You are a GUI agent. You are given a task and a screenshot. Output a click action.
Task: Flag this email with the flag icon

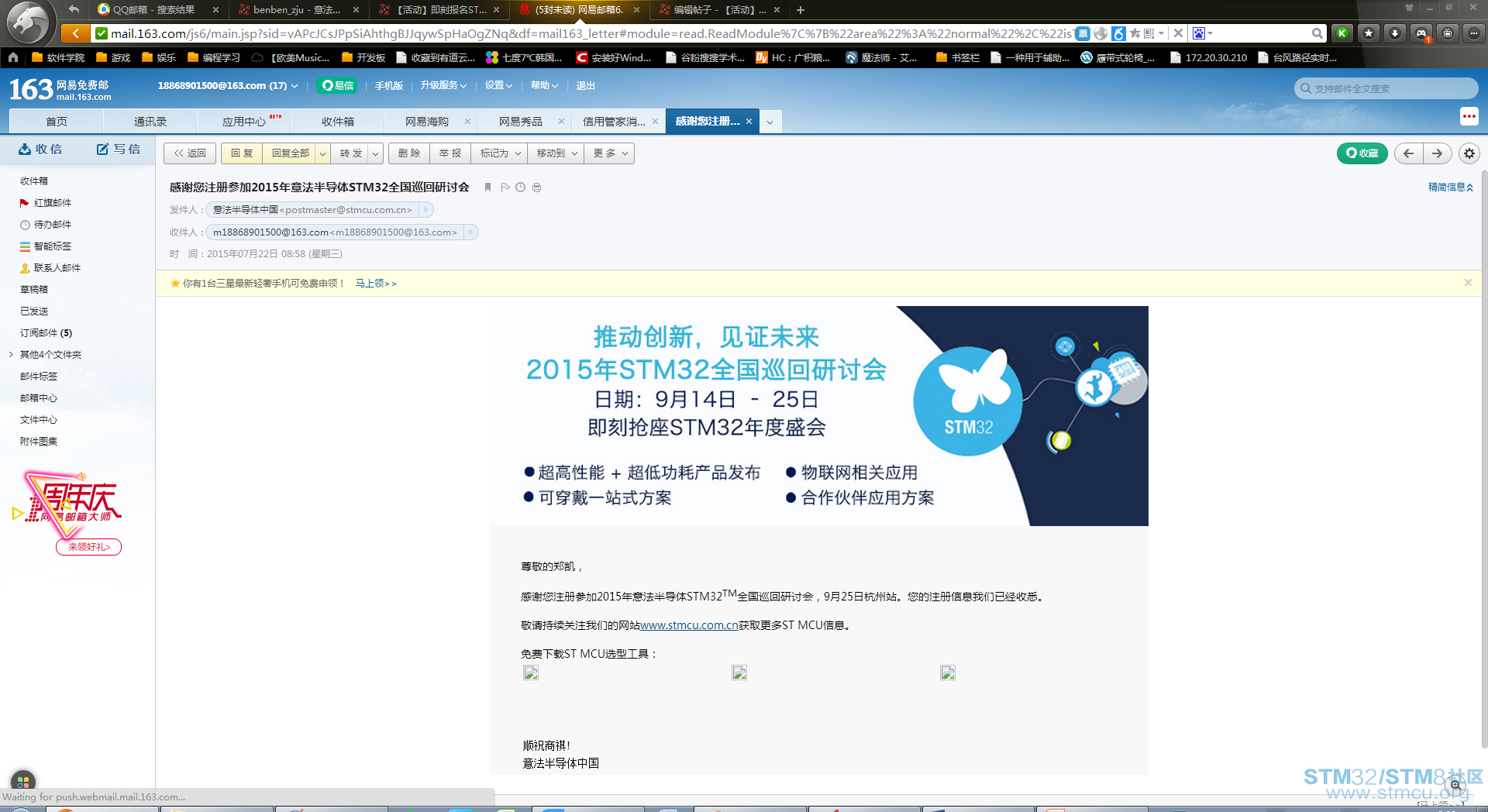pyautogui.click(x=505, y=187)
